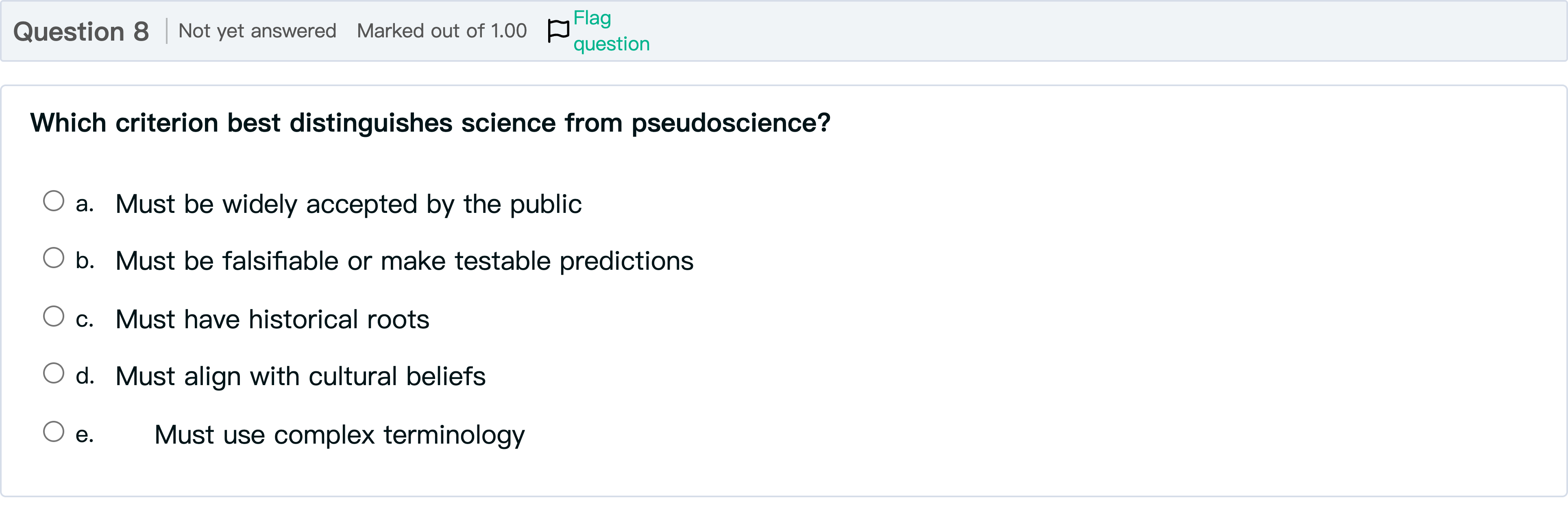Click the 'Not yet answered' status text
The image size is (1568, 520).
[x=257, y=31]
